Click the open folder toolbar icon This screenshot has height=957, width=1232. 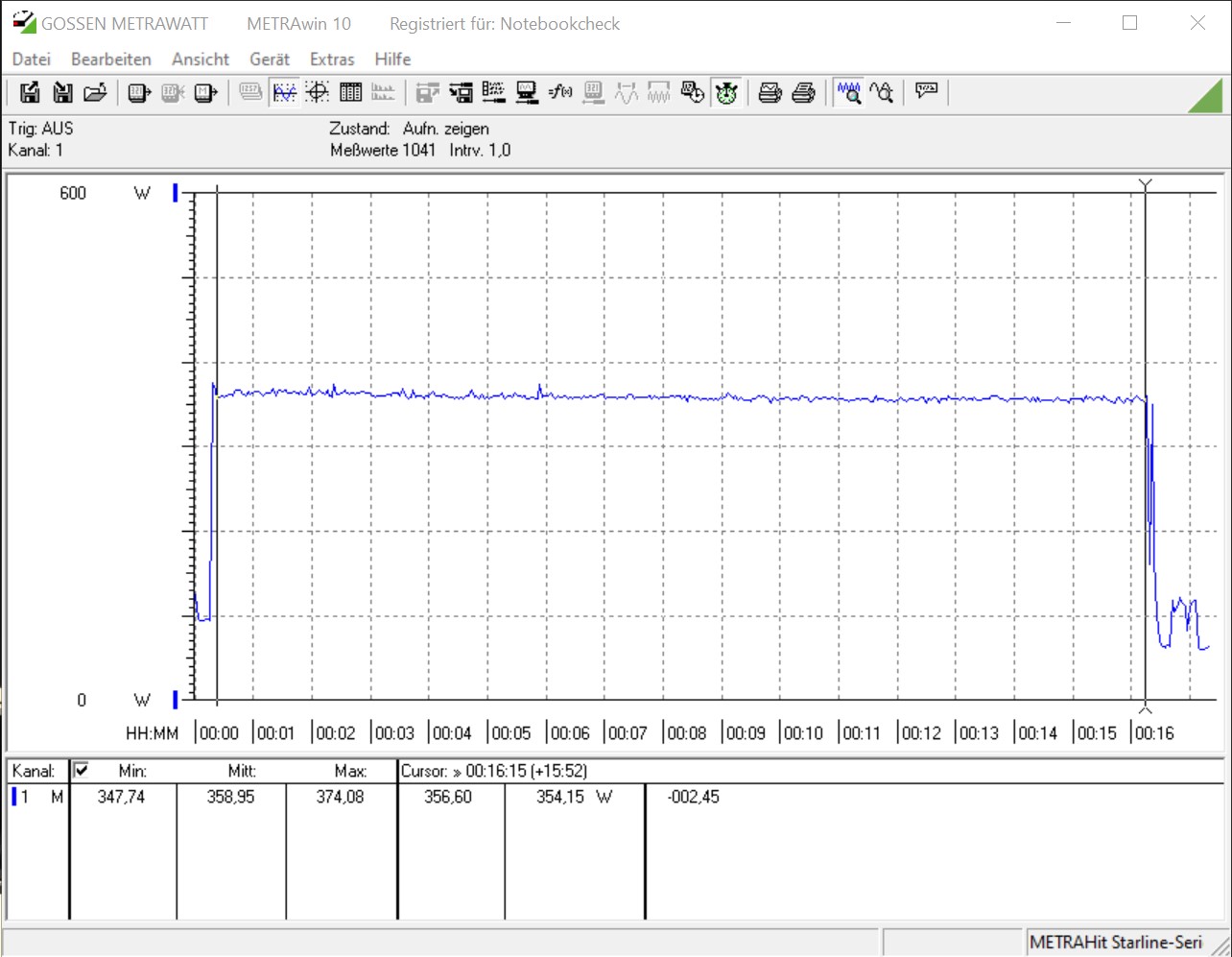point(94,92)
